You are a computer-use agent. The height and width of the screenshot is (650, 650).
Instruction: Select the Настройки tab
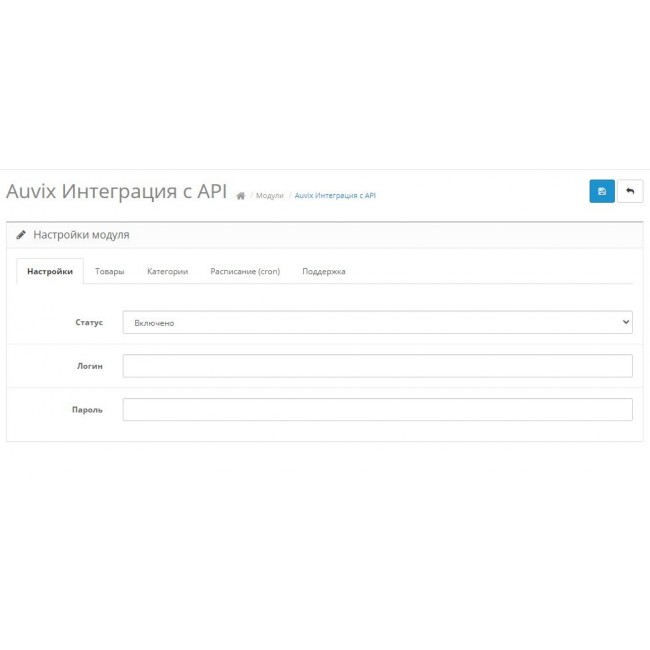click(x=50, y=271)
